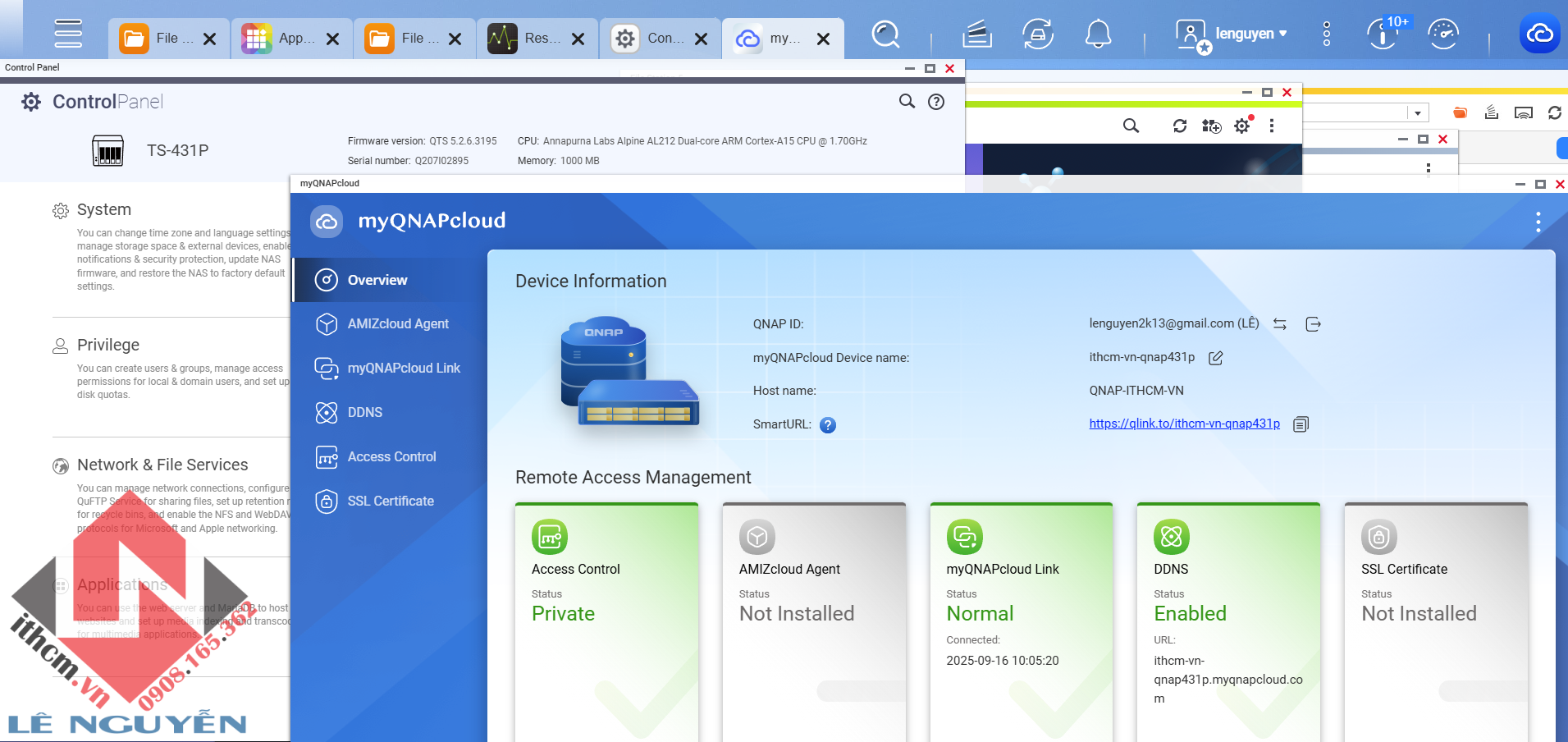Open Control Panel help question mark icon
Image resolution: width=1568 pixels, height=742 pixels.
936,101
